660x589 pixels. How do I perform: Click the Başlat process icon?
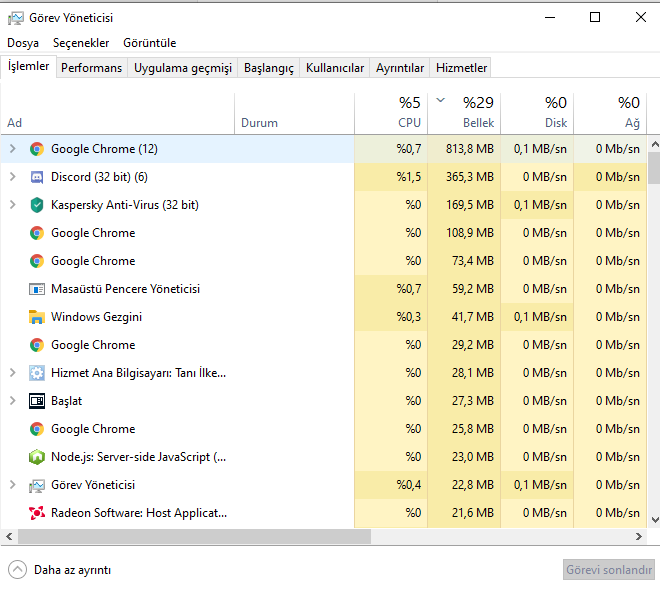coord(37,401)
